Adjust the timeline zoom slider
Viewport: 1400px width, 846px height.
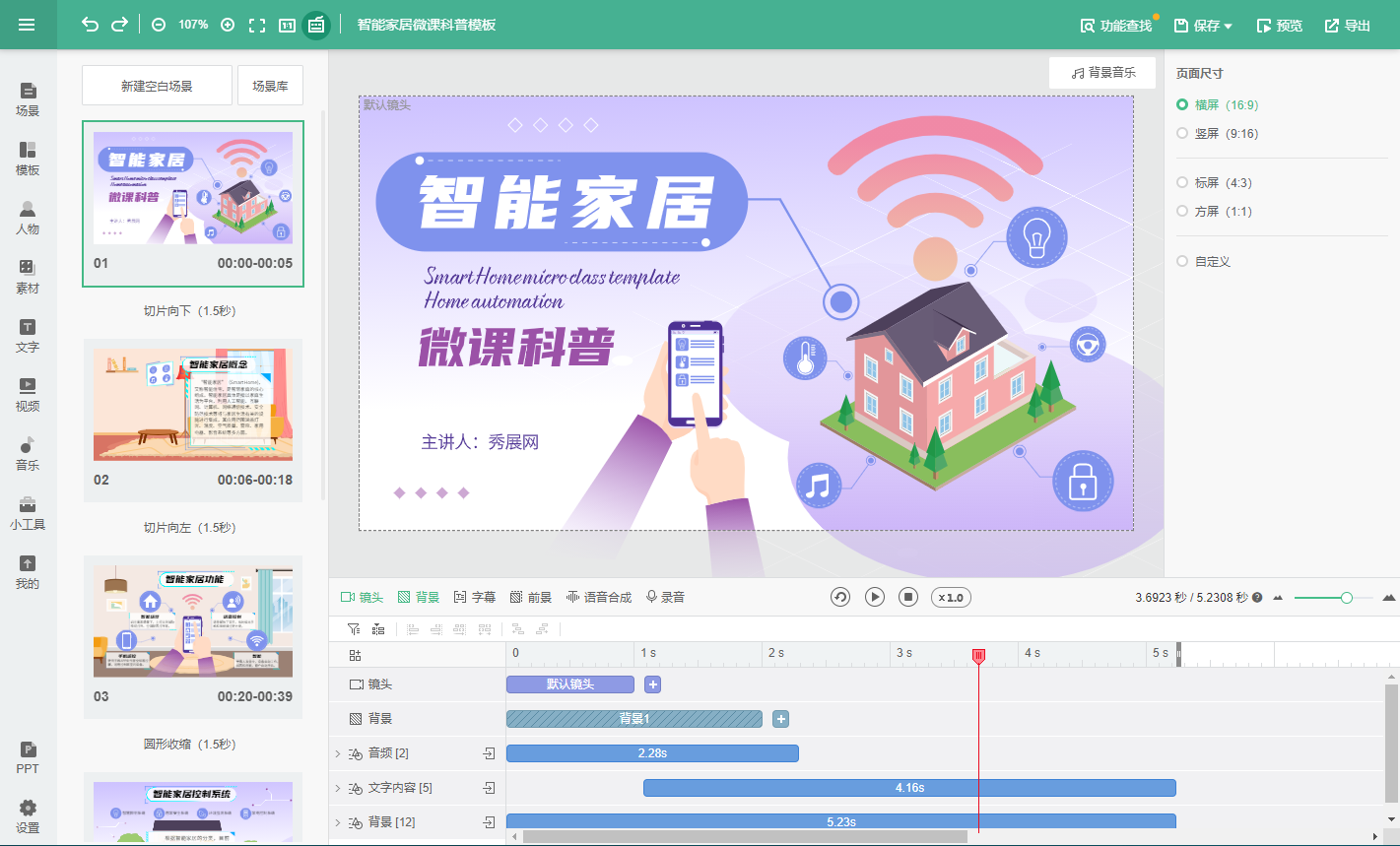[x=1346, y=598]
